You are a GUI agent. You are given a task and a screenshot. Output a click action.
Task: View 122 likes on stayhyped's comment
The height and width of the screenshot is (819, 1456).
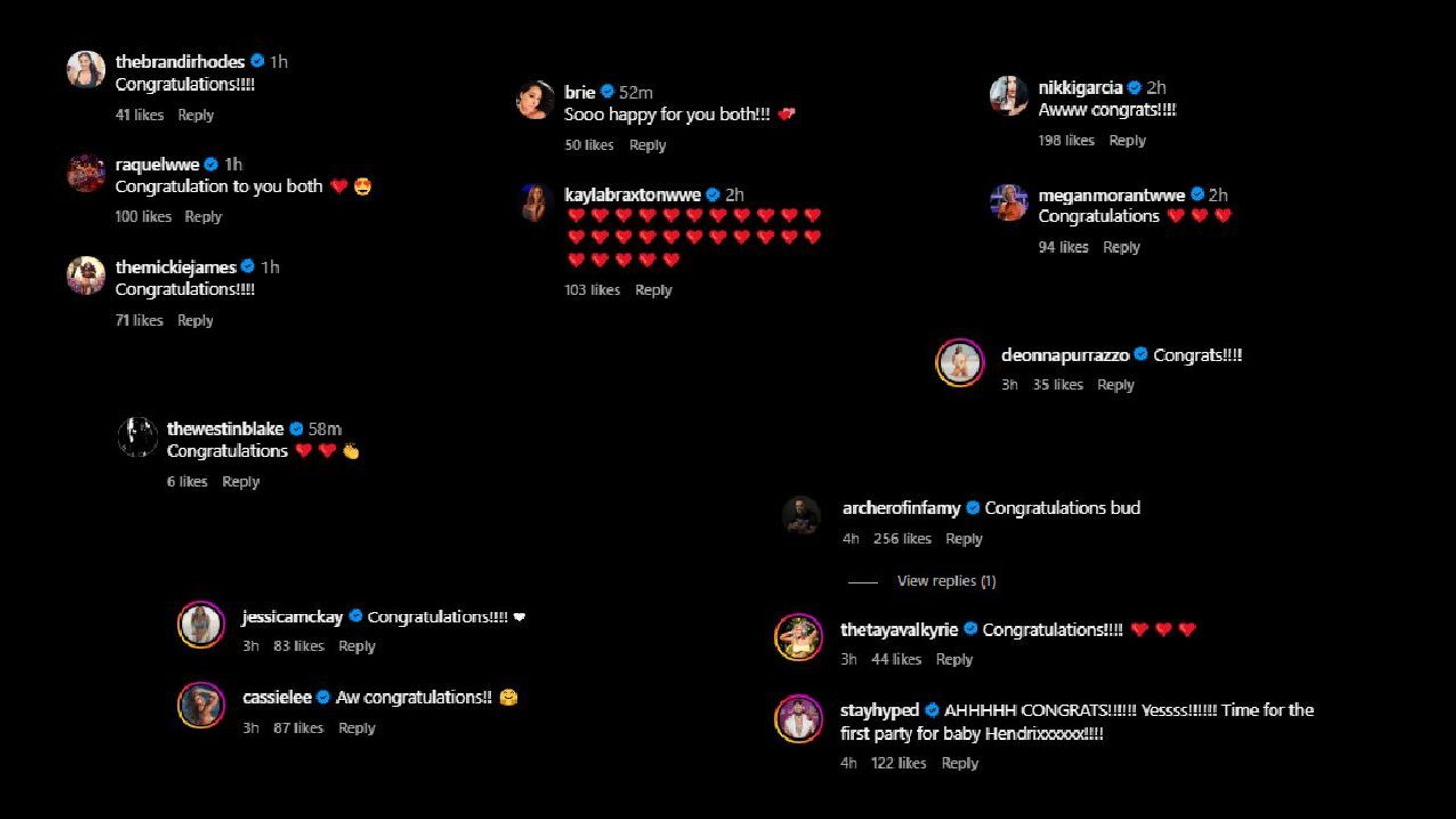(899, 763)
